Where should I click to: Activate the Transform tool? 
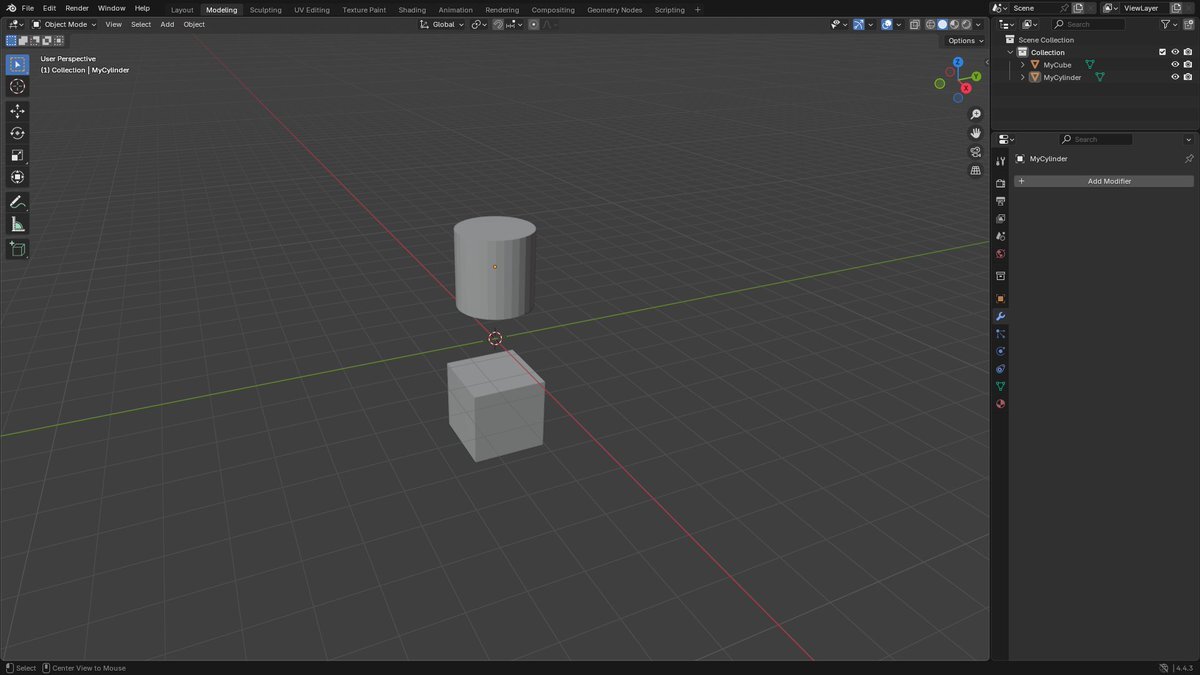(17, 177)
